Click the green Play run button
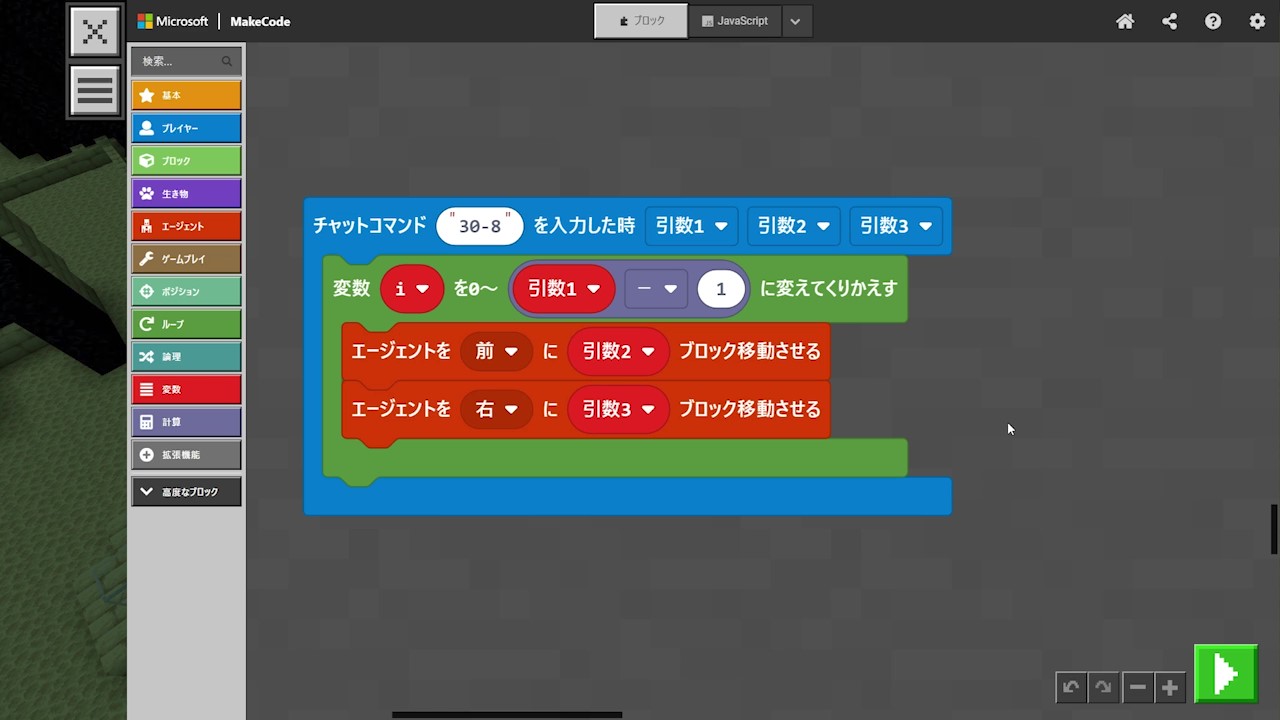The image size is (1280, 720). click(1225, 674)
